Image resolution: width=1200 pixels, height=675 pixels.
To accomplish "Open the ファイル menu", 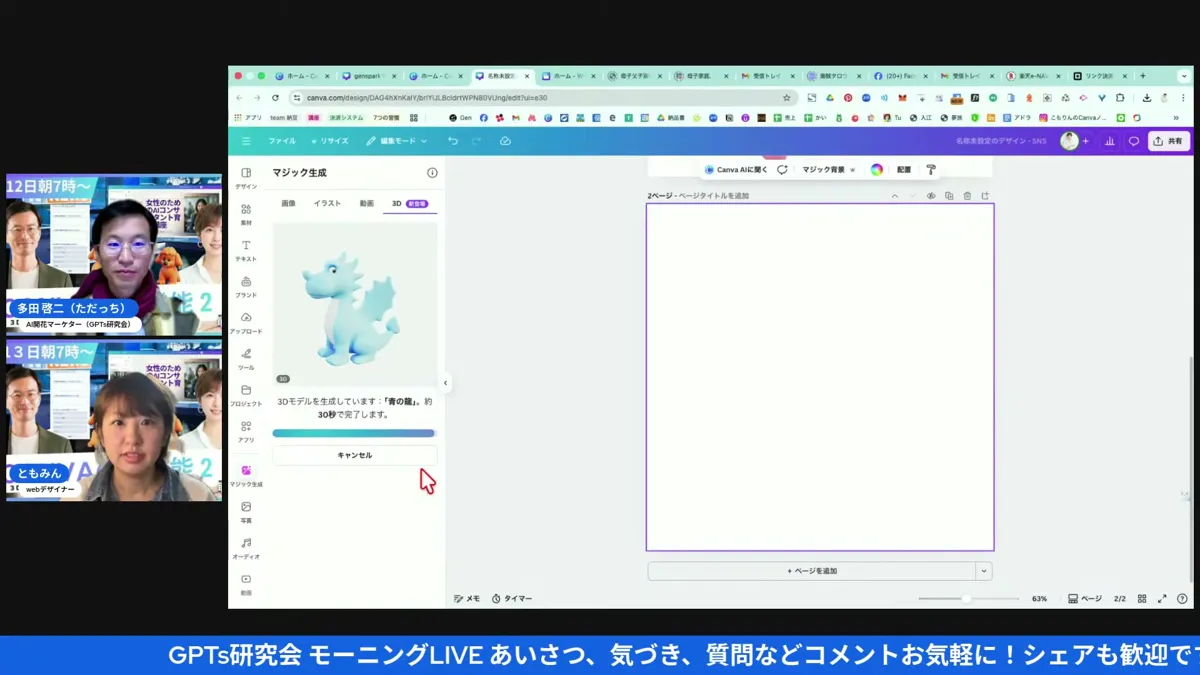I will tap(282, 141).
